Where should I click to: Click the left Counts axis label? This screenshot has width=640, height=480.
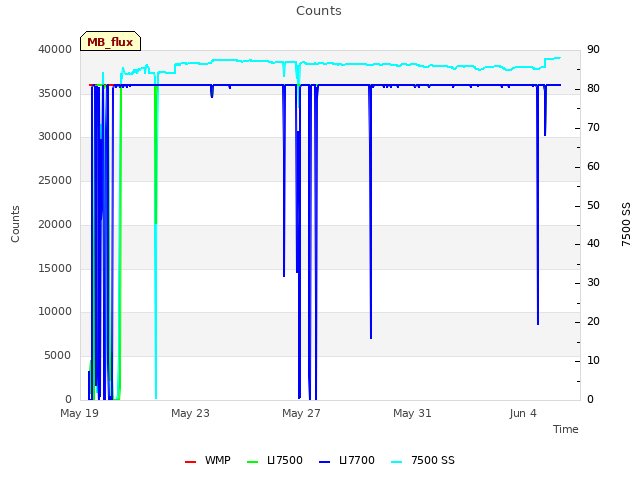15,224
